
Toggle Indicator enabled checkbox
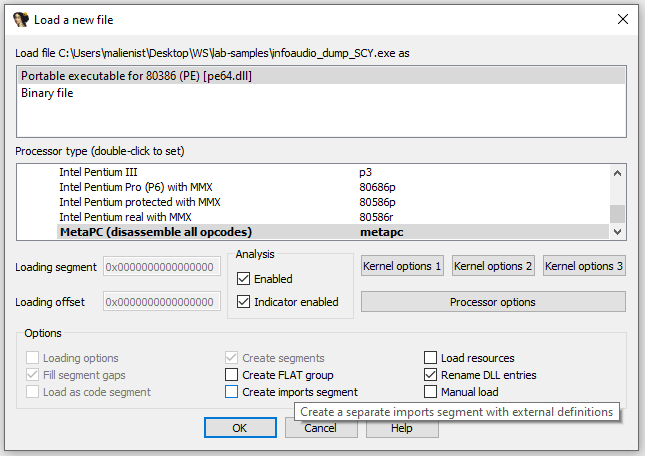point(244,302)
